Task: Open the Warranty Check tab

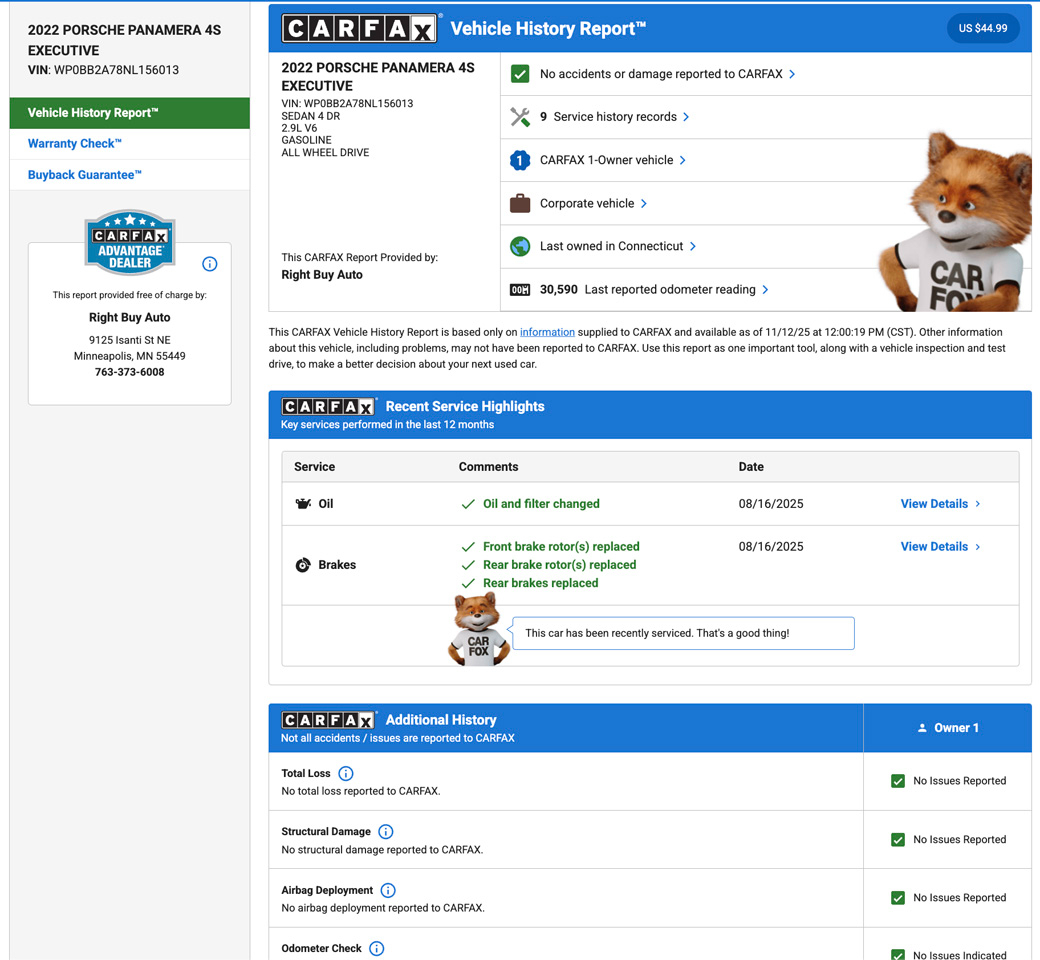Action: (75, 144)
